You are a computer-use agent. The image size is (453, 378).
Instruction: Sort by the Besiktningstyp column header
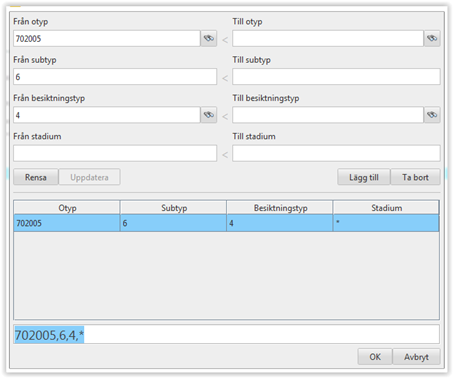(x=280, y=208)
